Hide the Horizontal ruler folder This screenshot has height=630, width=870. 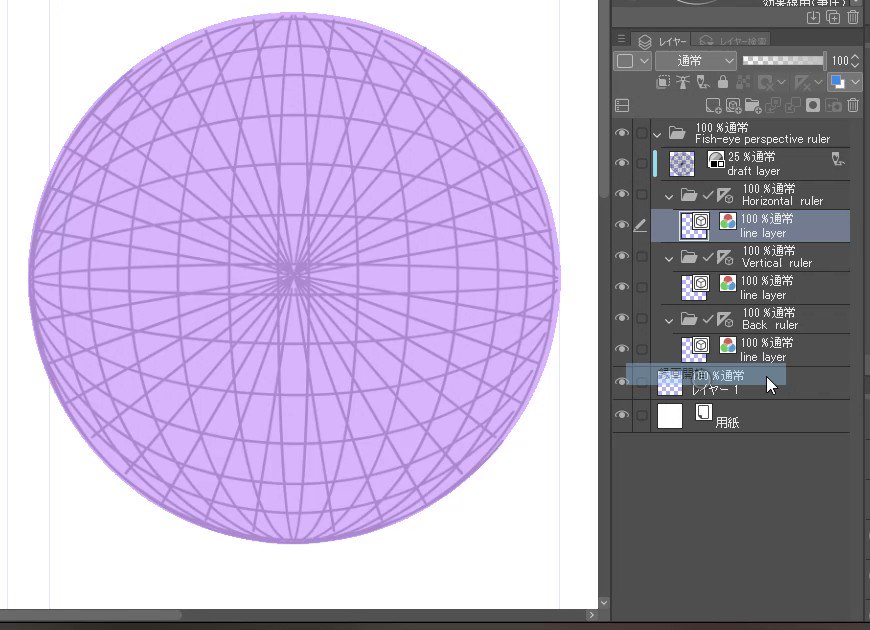(x=622, y=194)
